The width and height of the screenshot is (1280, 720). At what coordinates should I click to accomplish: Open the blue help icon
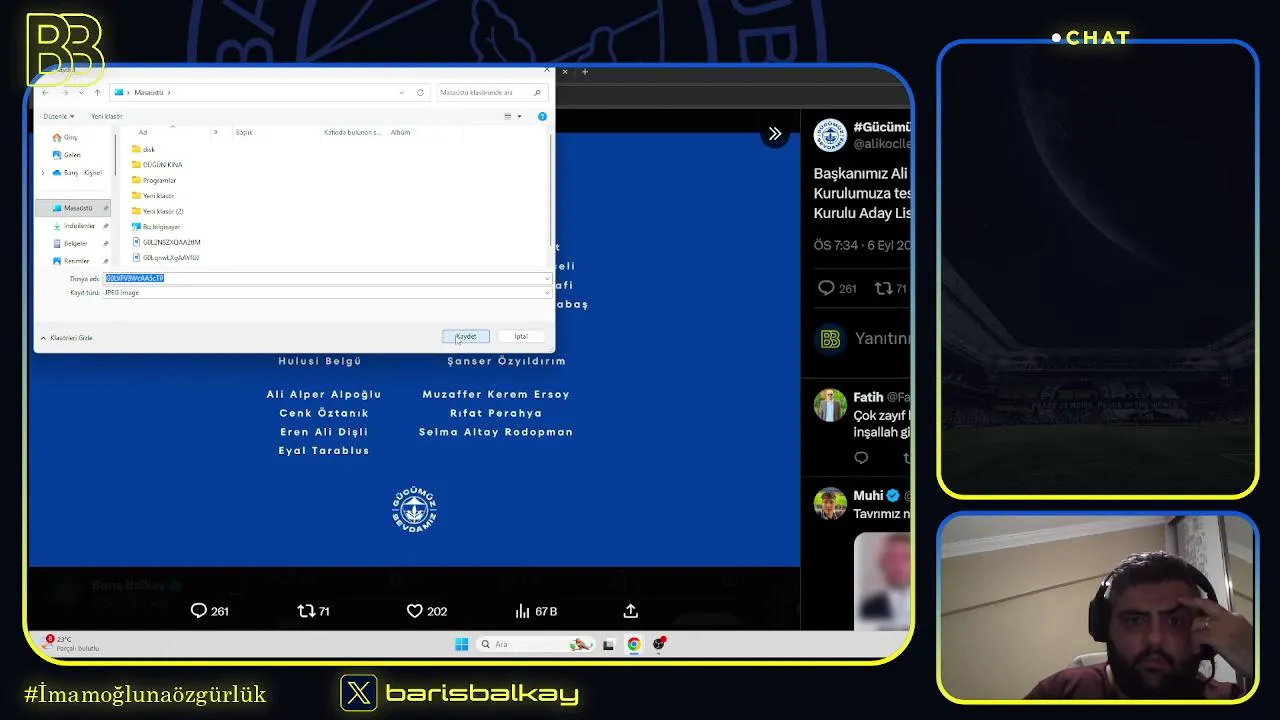542,116
